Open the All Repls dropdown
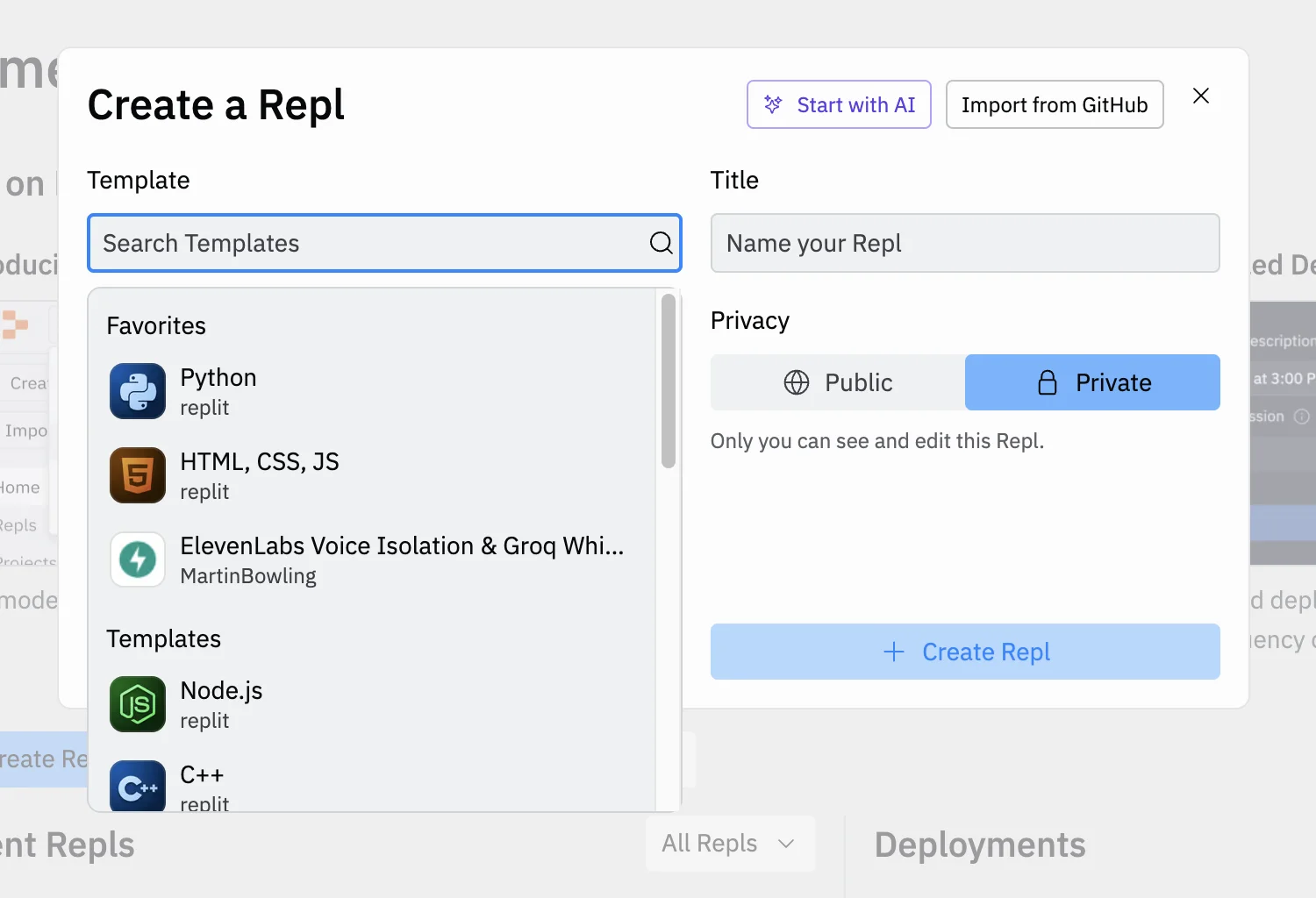Screen dimensions: 1316x898 pos(729,844)
